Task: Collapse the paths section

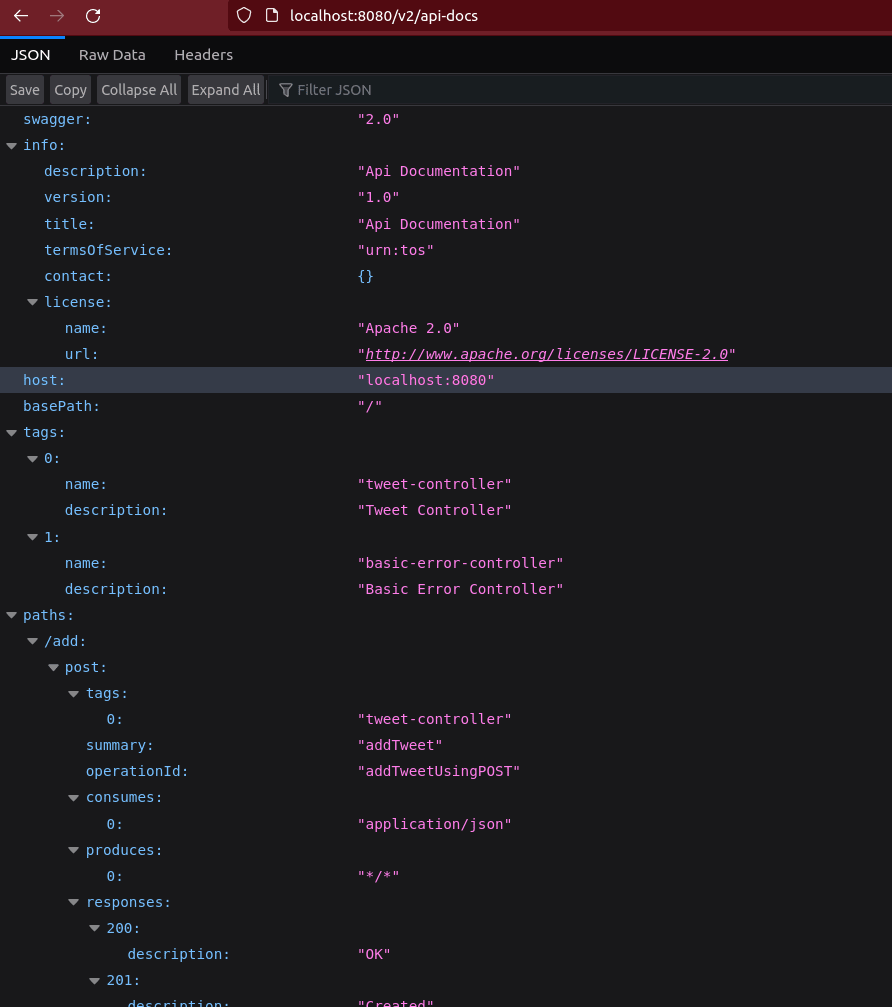Action: 12,615
